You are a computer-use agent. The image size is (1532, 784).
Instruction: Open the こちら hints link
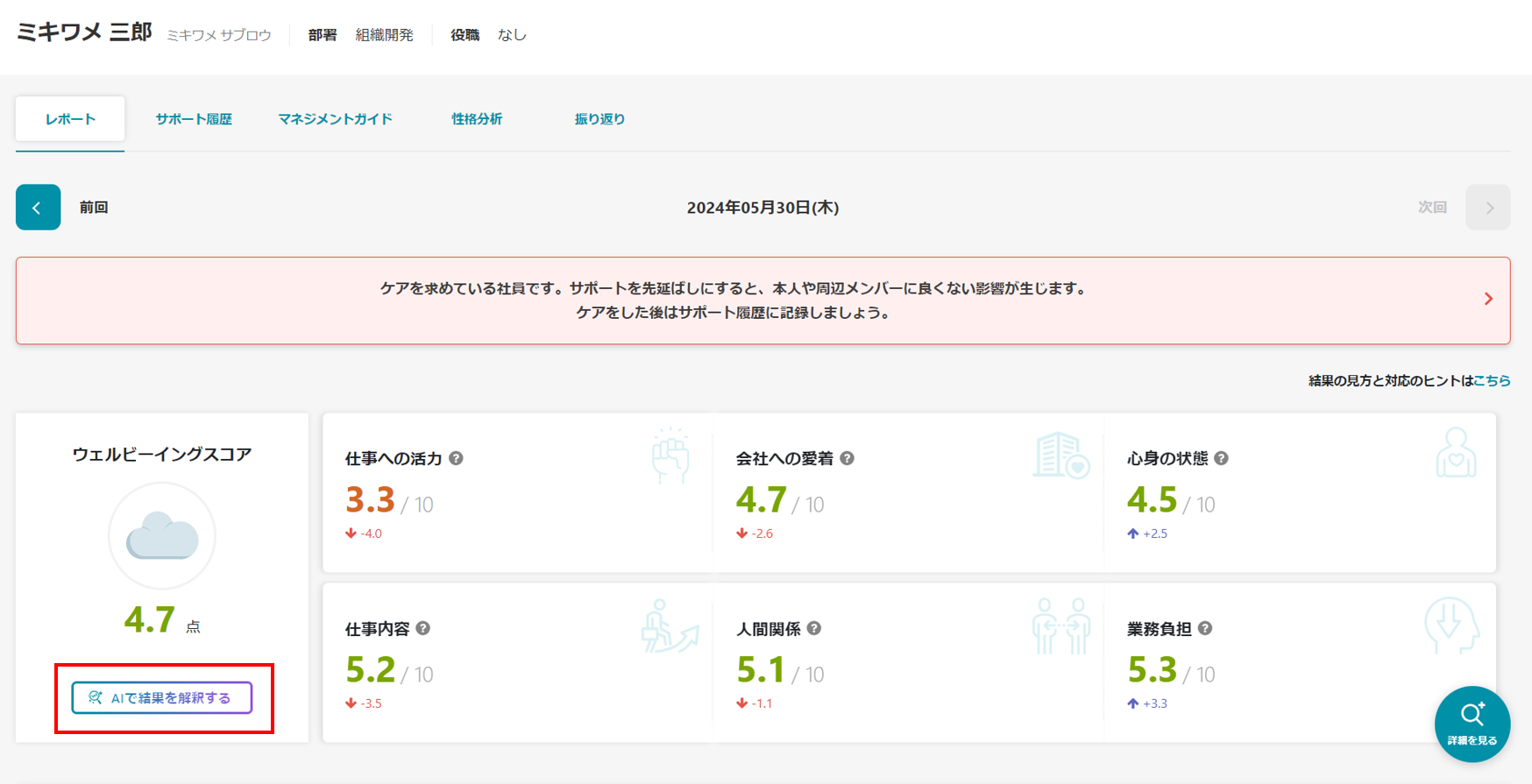pos(1492,381)
